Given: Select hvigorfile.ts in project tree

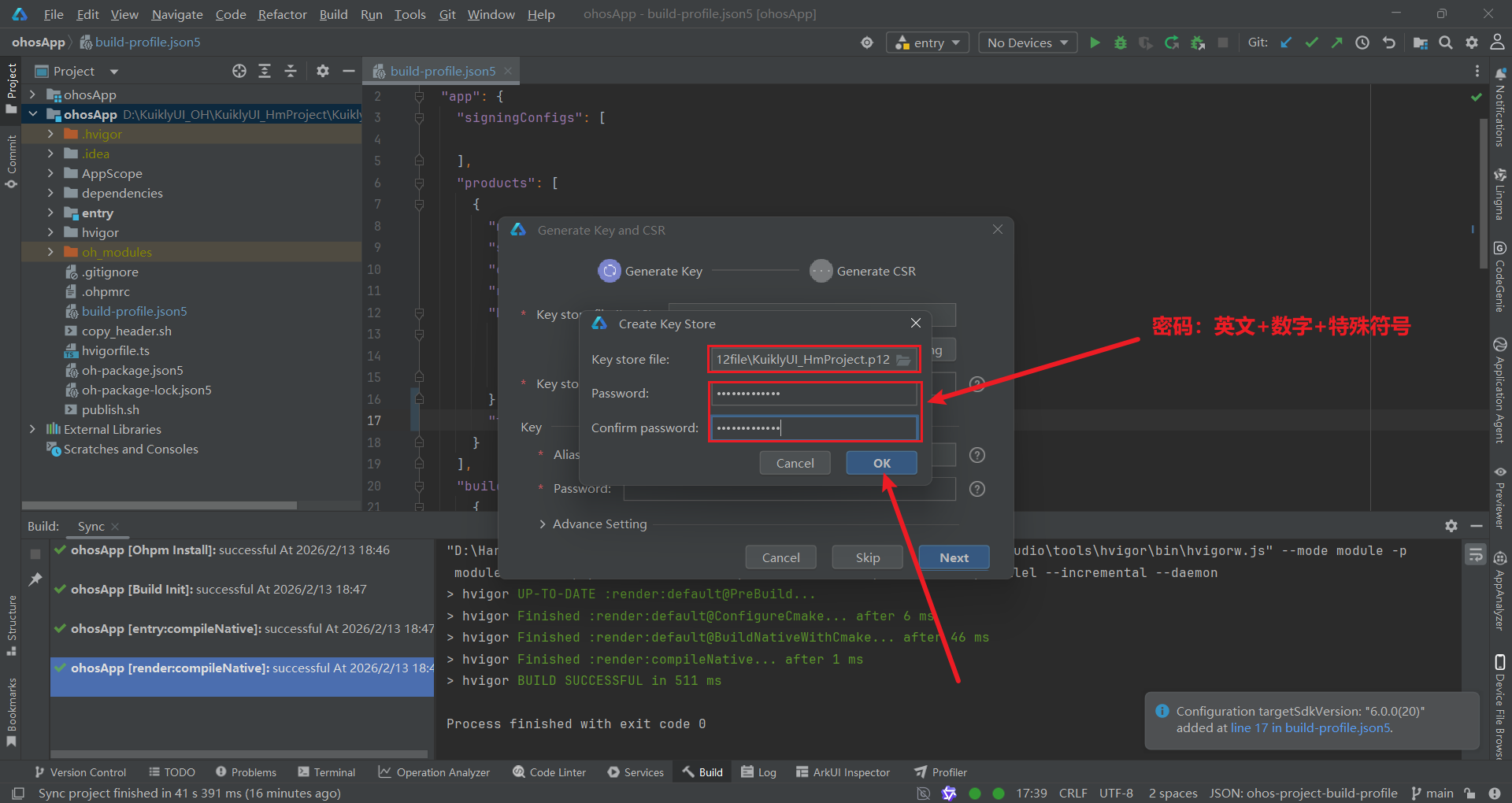Looking at the screenshot, I should pyautogui.click(x=115, y=350).
